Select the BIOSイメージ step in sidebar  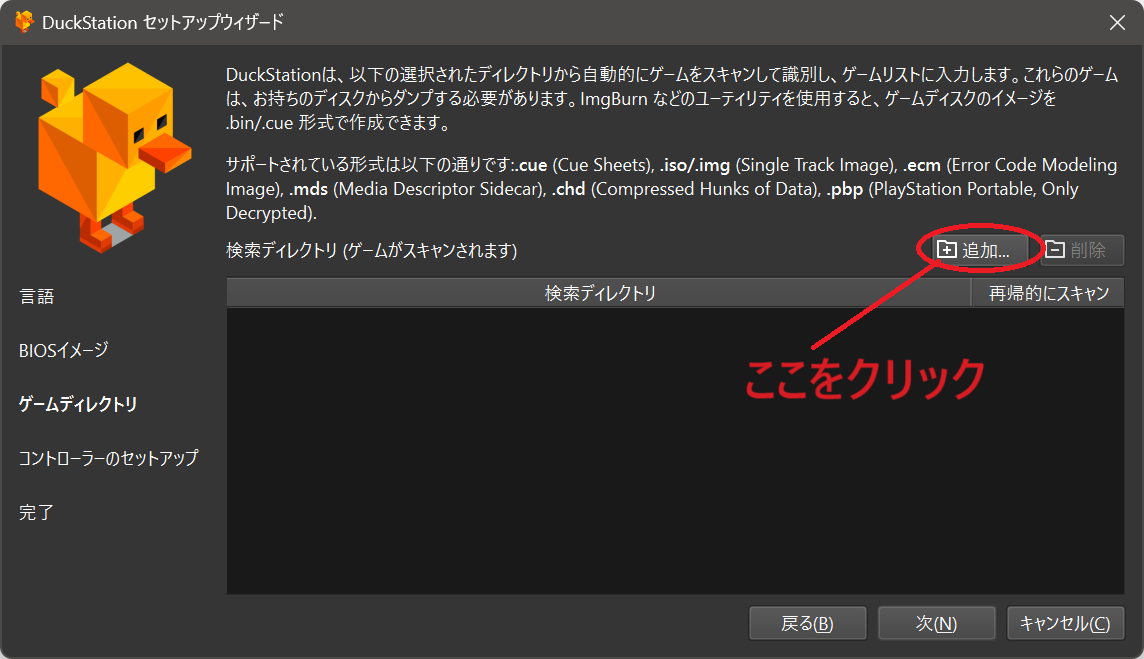pyautogui.click(x=63, y=350)
